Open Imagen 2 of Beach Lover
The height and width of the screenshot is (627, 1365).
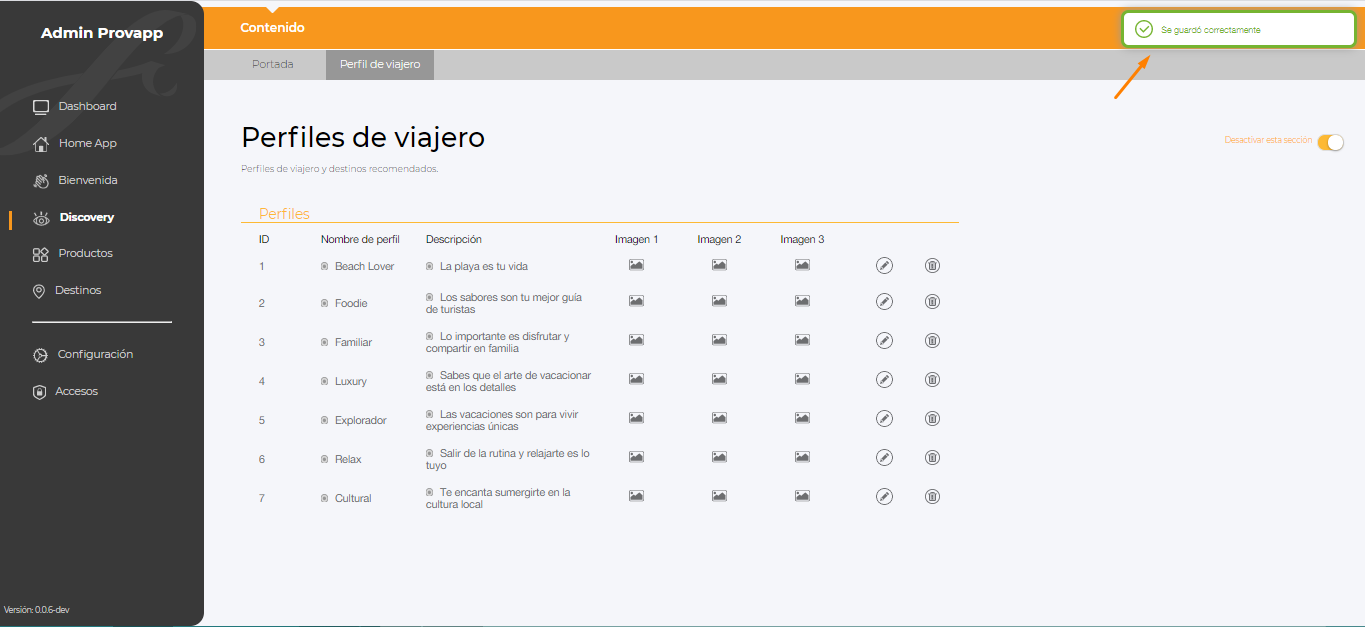[x=719, y=265]
